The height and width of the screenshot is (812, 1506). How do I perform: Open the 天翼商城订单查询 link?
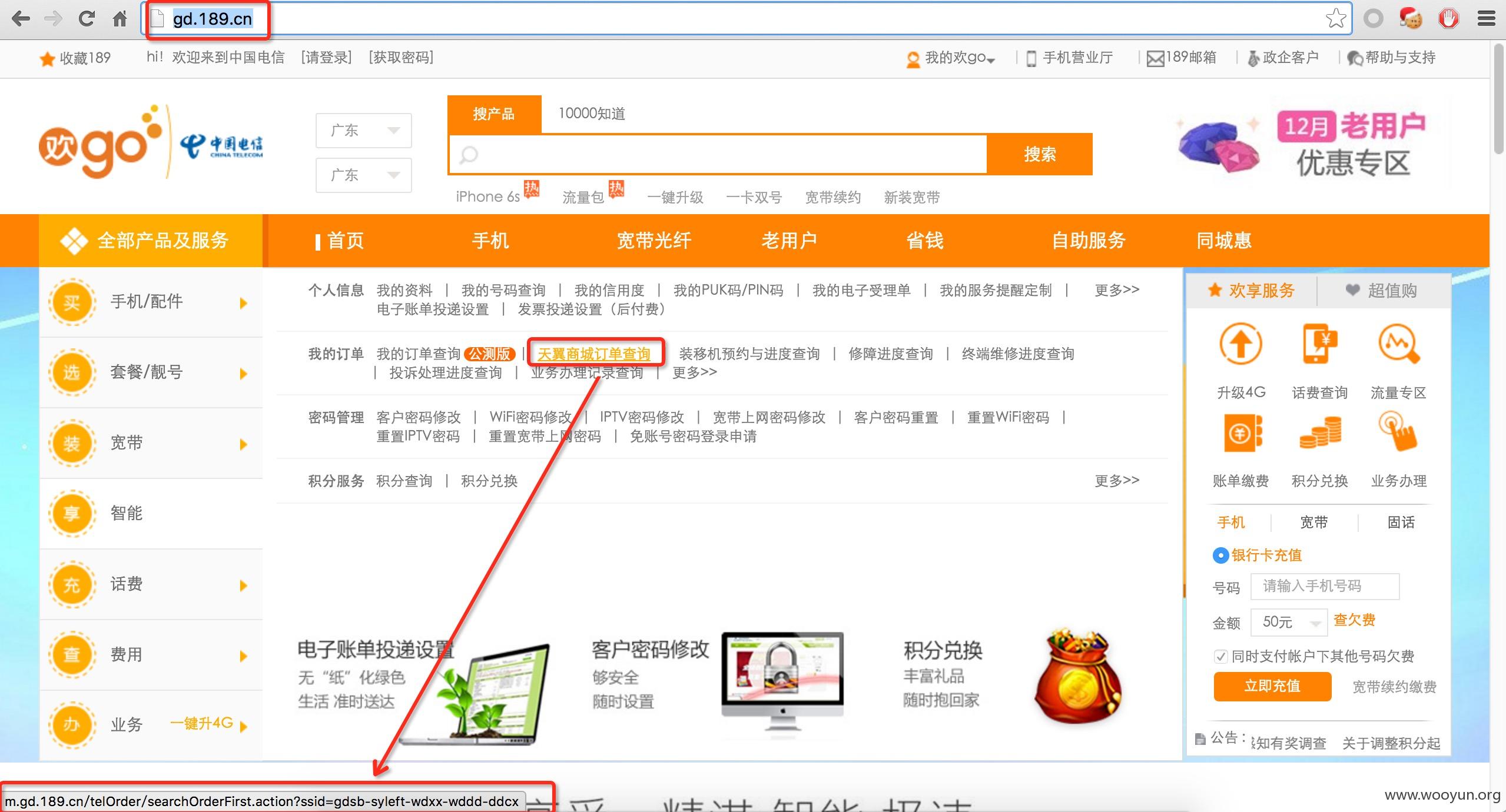[594, 354]
